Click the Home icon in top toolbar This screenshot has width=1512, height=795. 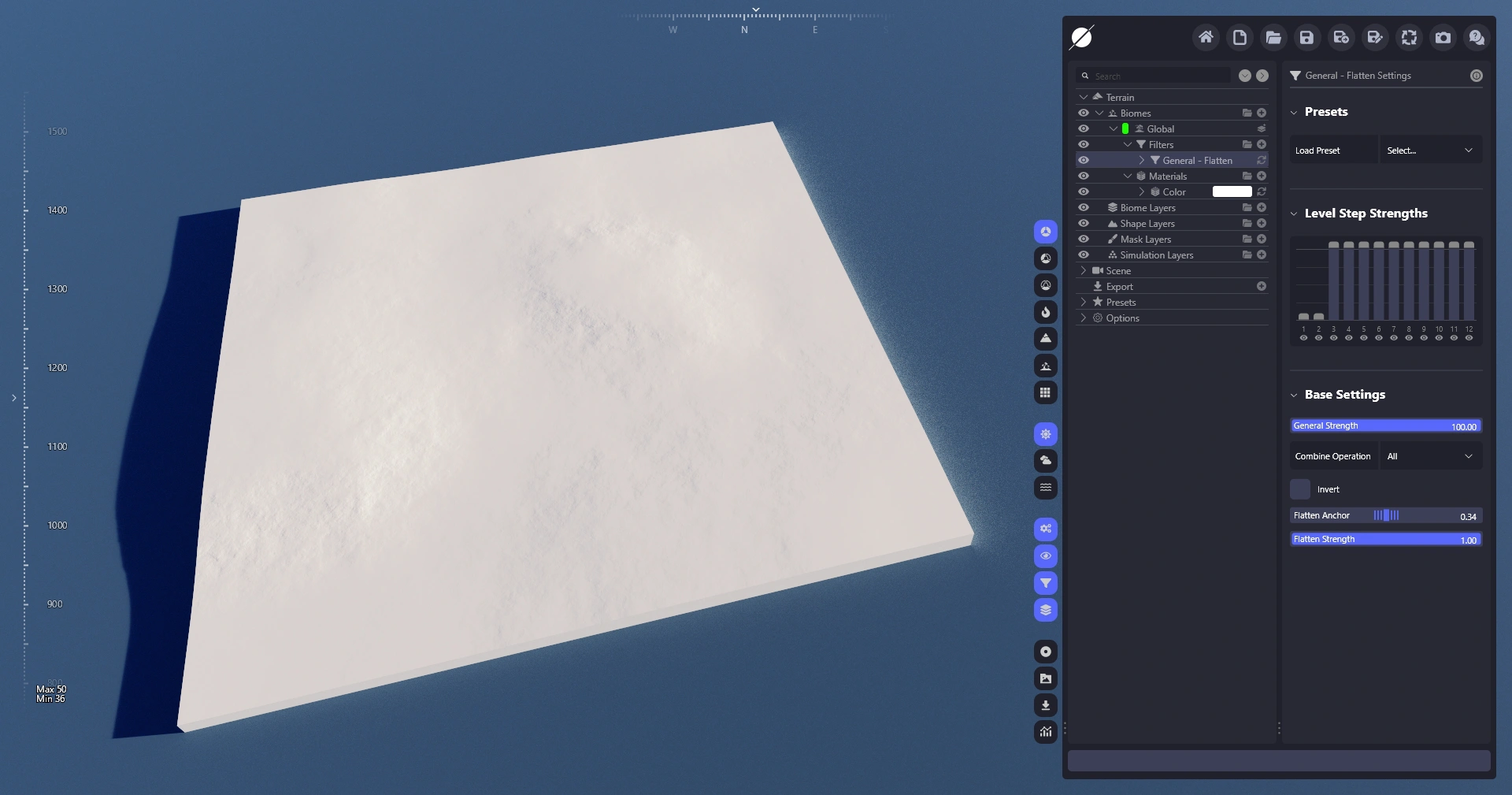pyautogui.click(x=1206, y=37)
